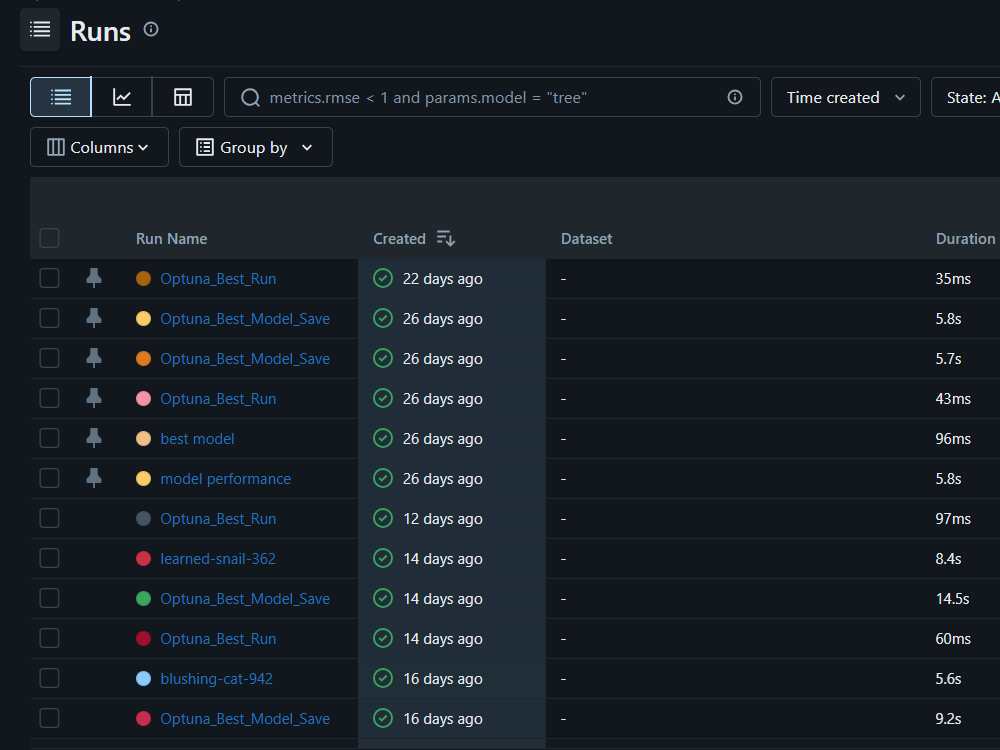
Task: Select checkbox for the model performance run
Action: pyautogui.click(x=49, y=478)
